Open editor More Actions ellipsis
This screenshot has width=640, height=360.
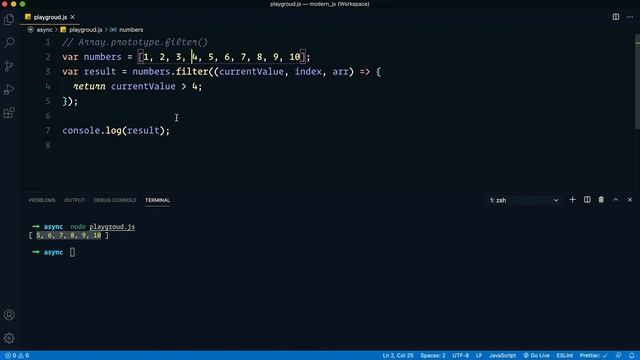[630, 17]
